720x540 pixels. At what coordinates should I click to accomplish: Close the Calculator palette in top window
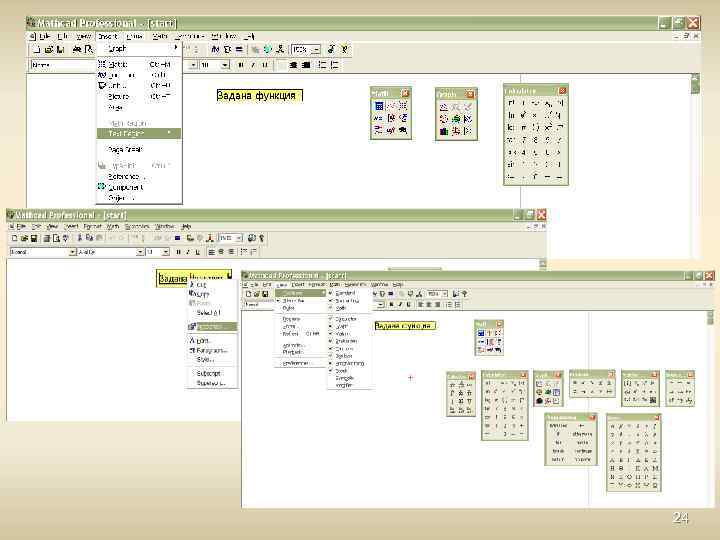(562, 90)
